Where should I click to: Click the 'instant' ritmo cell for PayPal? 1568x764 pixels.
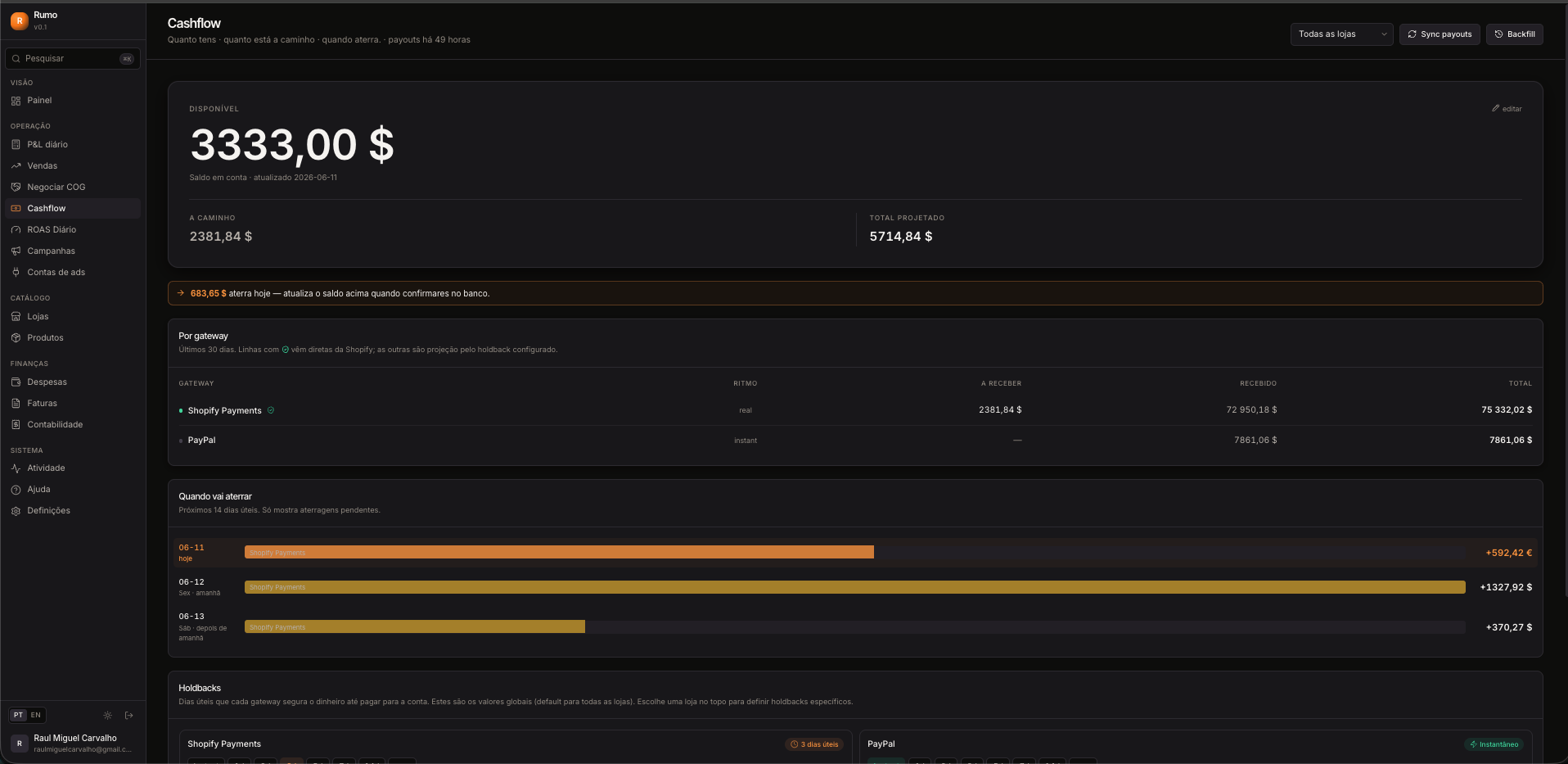(746, 441)
